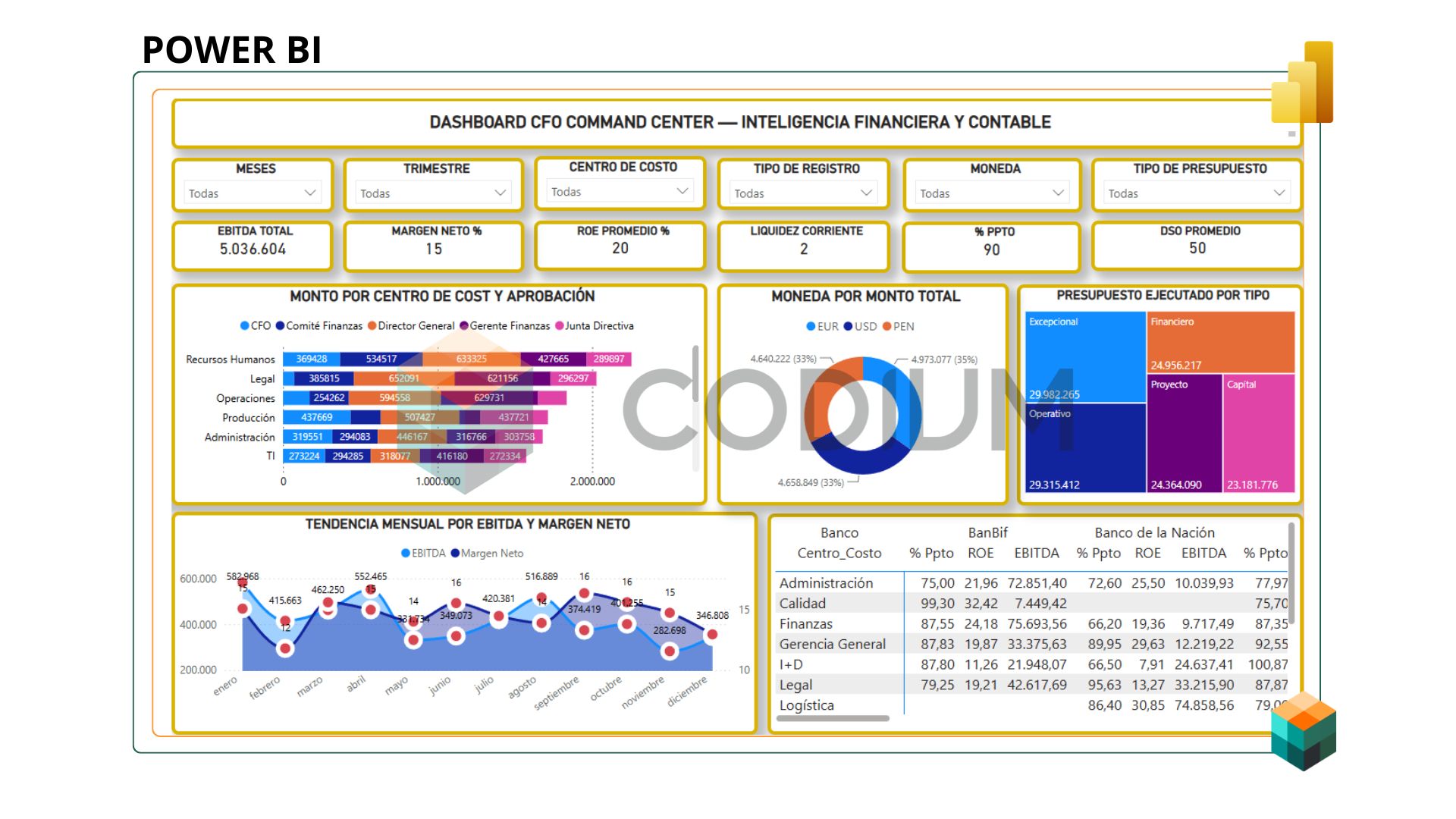
Task: Select the I+D table row
Action: pos(1033,665)
